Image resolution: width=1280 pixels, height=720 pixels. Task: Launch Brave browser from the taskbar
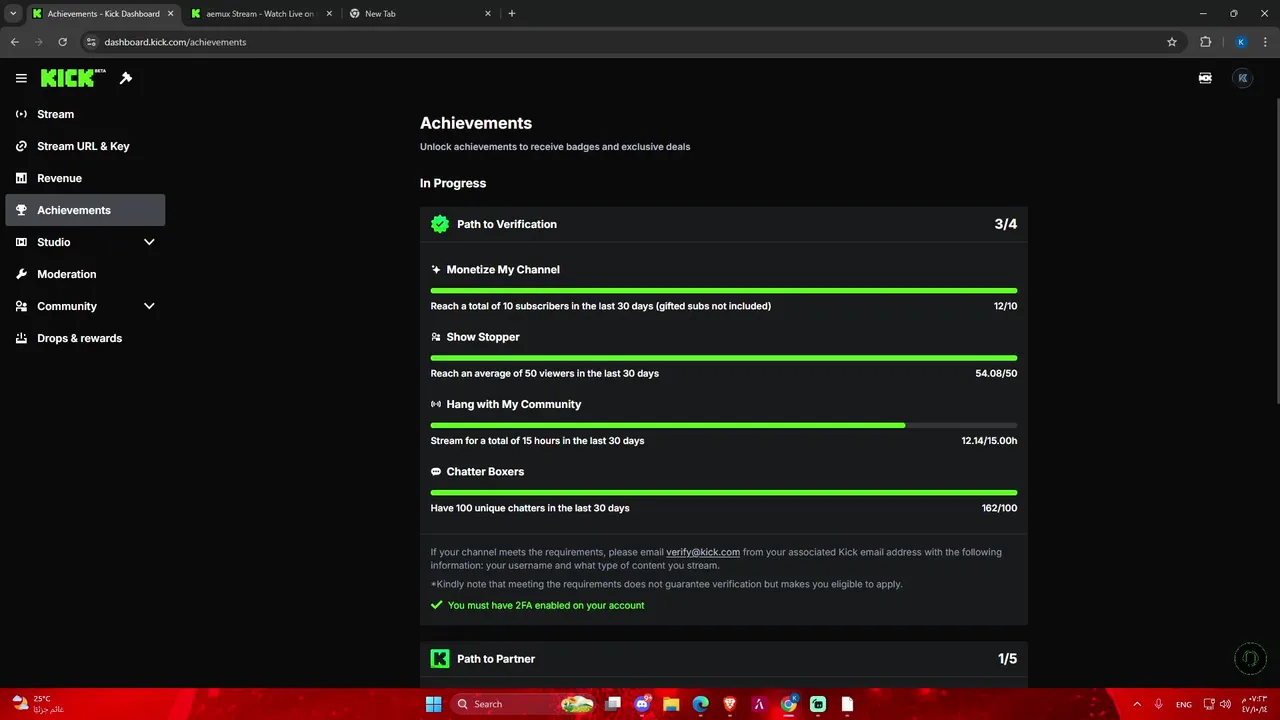point(730,704)
